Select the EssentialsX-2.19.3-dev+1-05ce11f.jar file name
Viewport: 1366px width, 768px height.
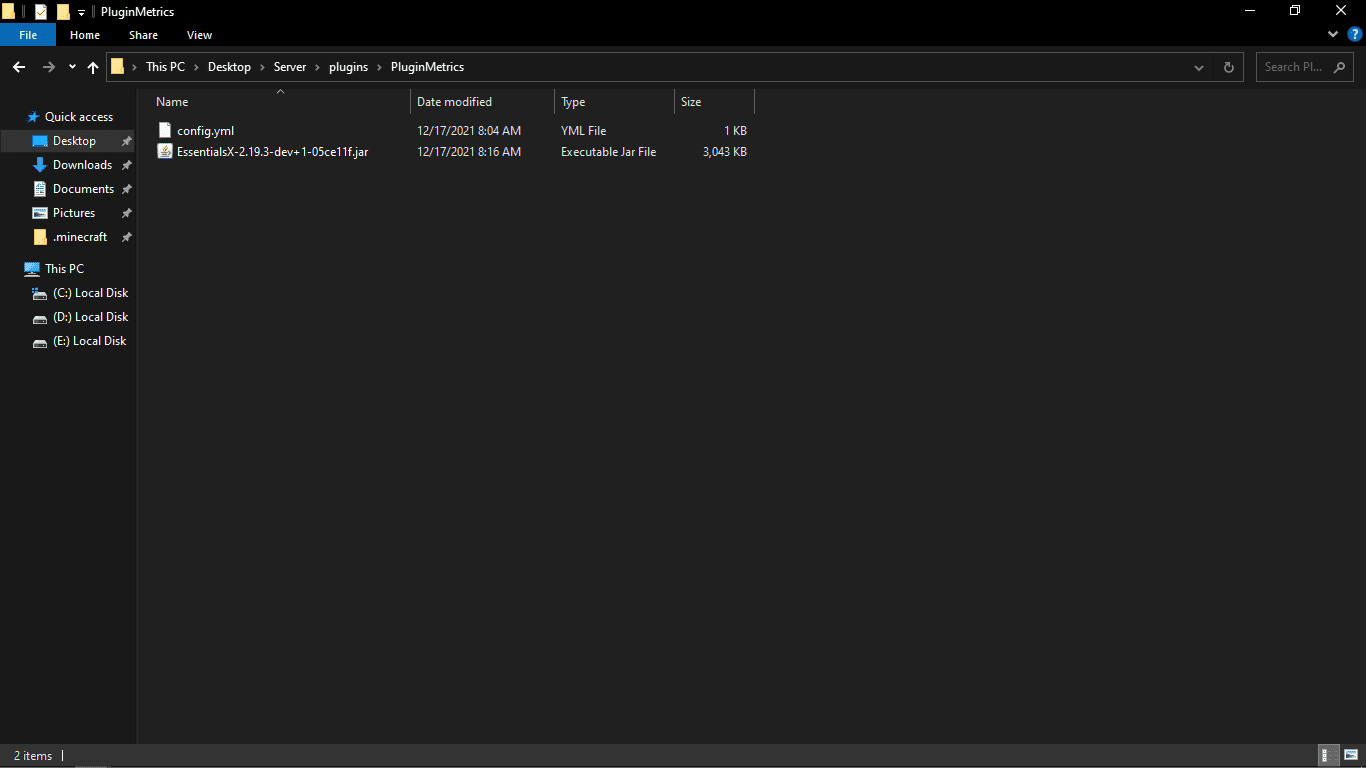pyautogui.click(x=272, y=152)
